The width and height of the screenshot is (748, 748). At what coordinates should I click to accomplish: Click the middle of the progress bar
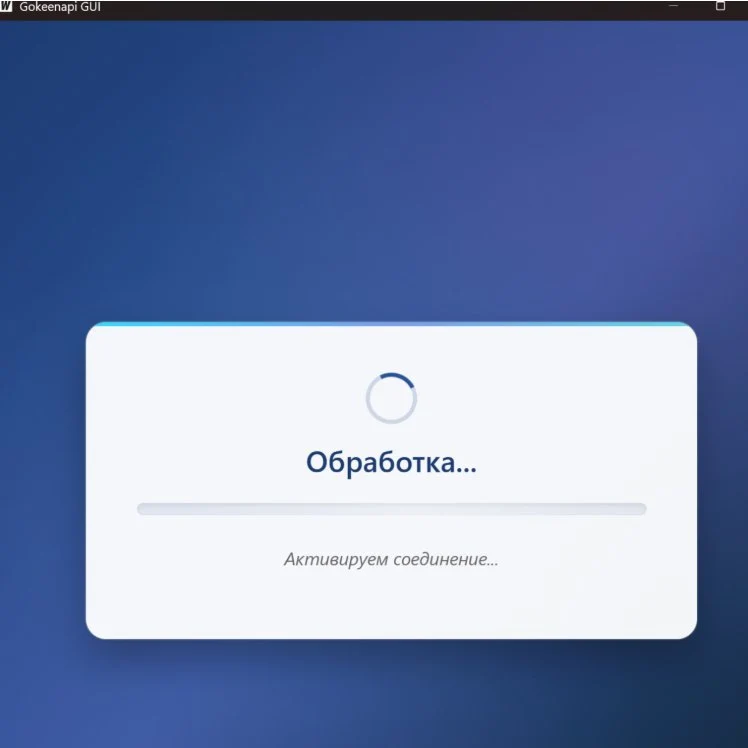pyautogui.click(x=391, y=509)
